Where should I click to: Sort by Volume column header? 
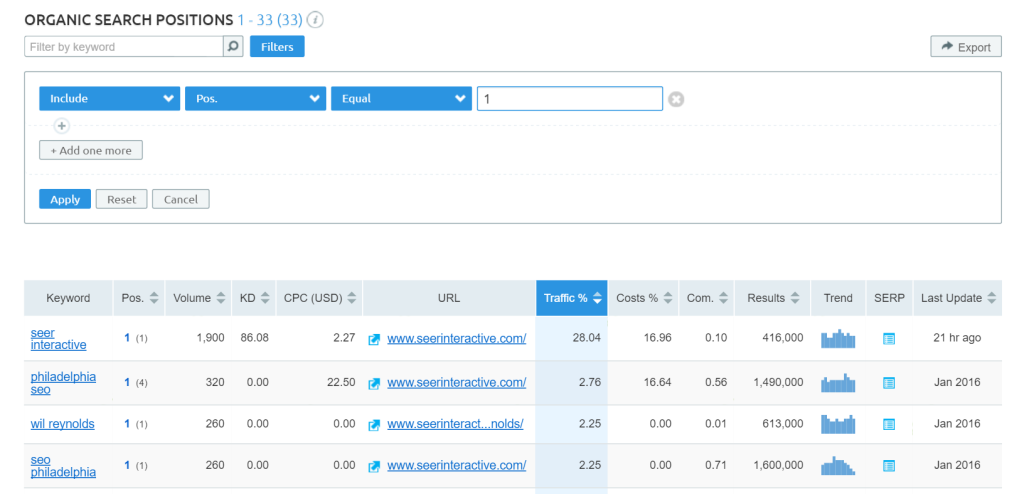tap(197, 298)
